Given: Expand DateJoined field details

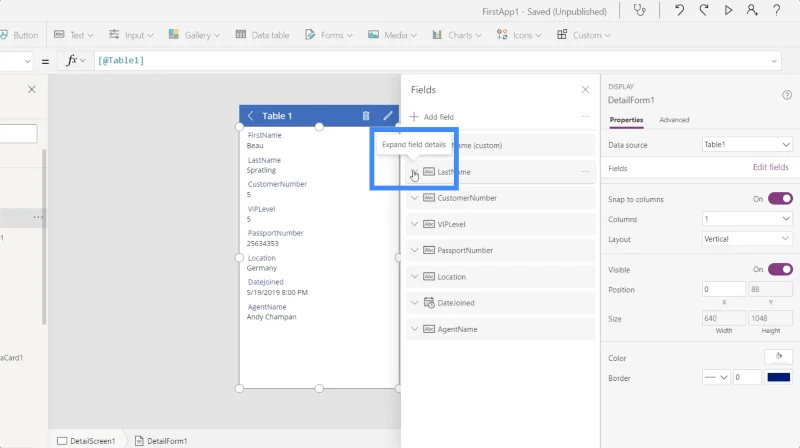Looking at the screenshot, I should pos(414,303).
